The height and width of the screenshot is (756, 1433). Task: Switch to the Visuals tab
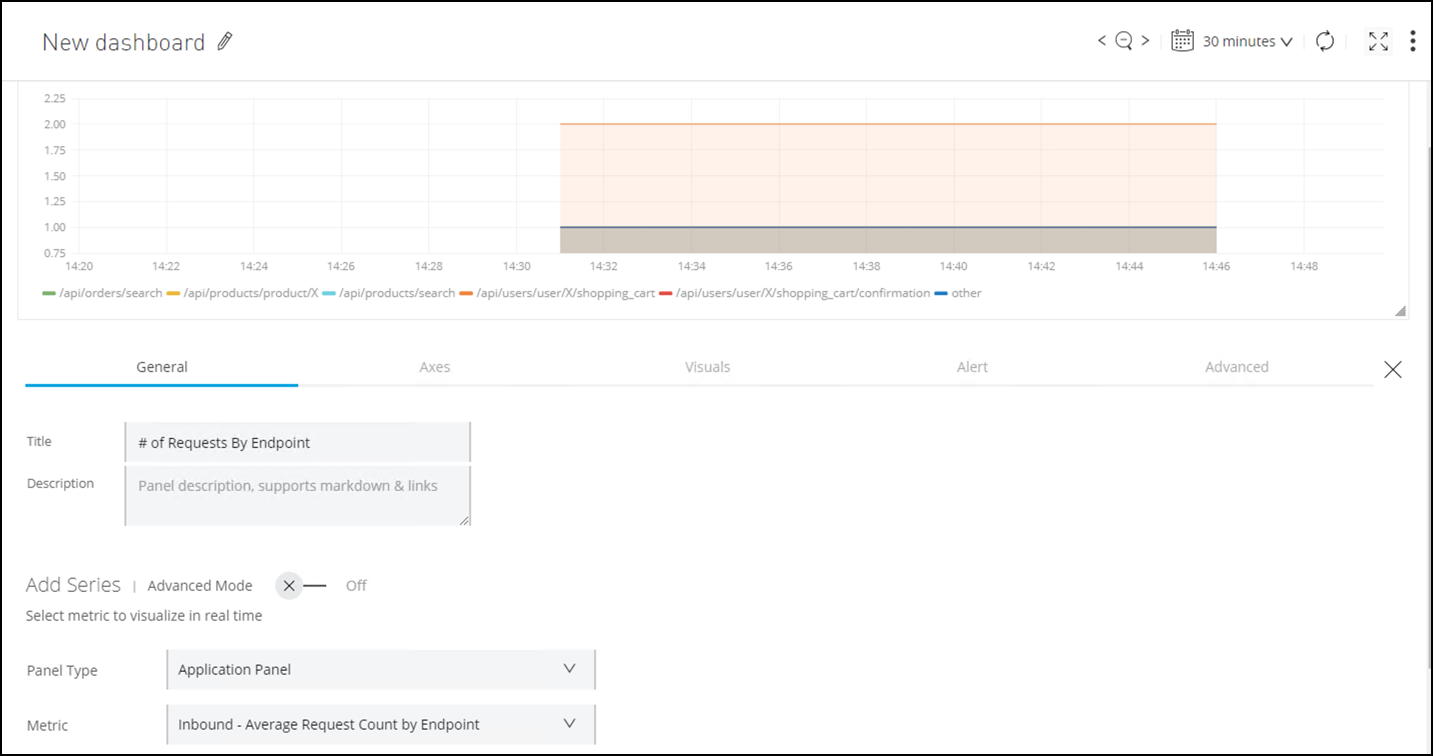point(707,367)
